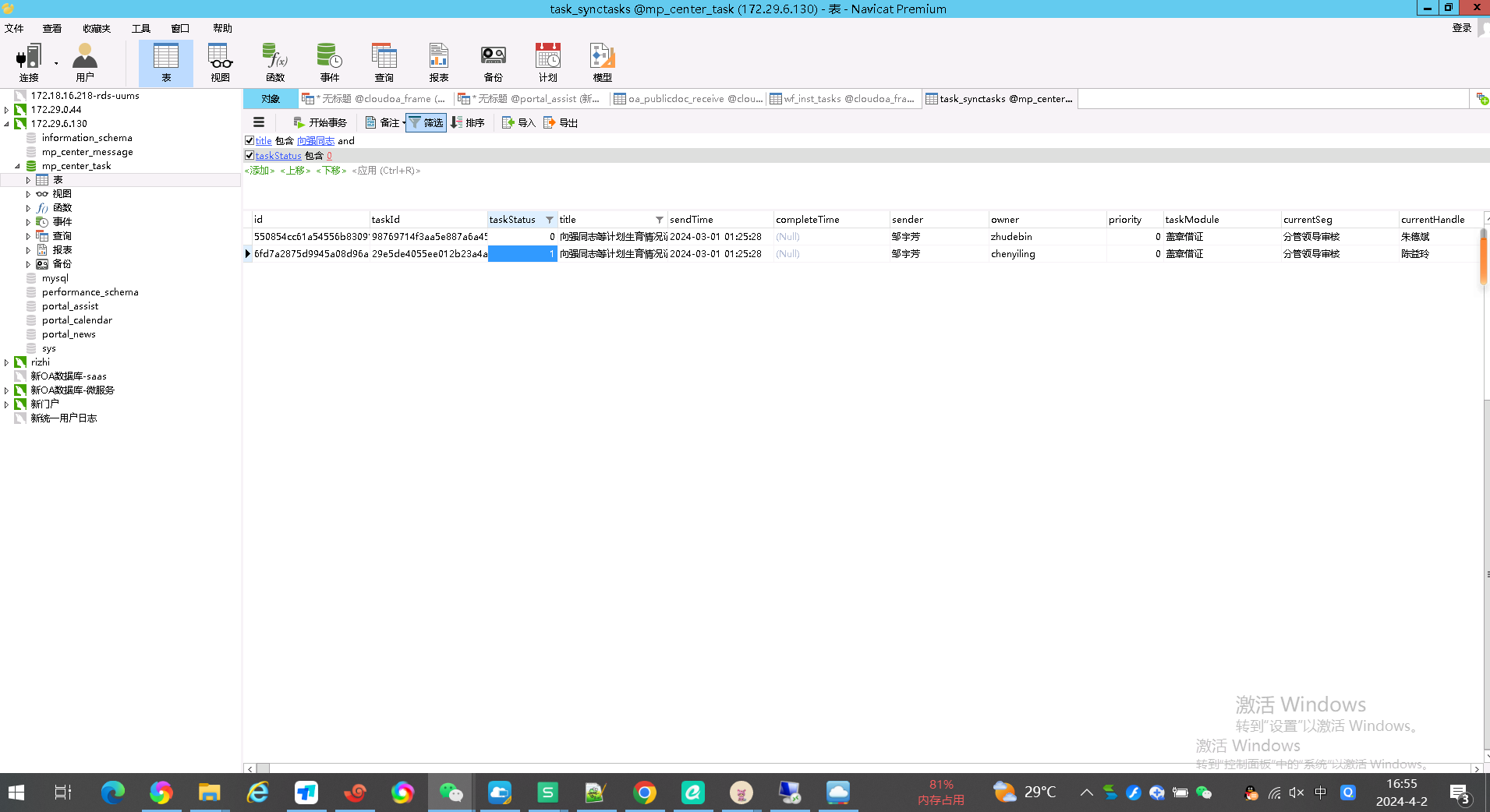Open the 窗口 (Window) menu
The height and width of the screenshot is (812, 1490).
180,28
